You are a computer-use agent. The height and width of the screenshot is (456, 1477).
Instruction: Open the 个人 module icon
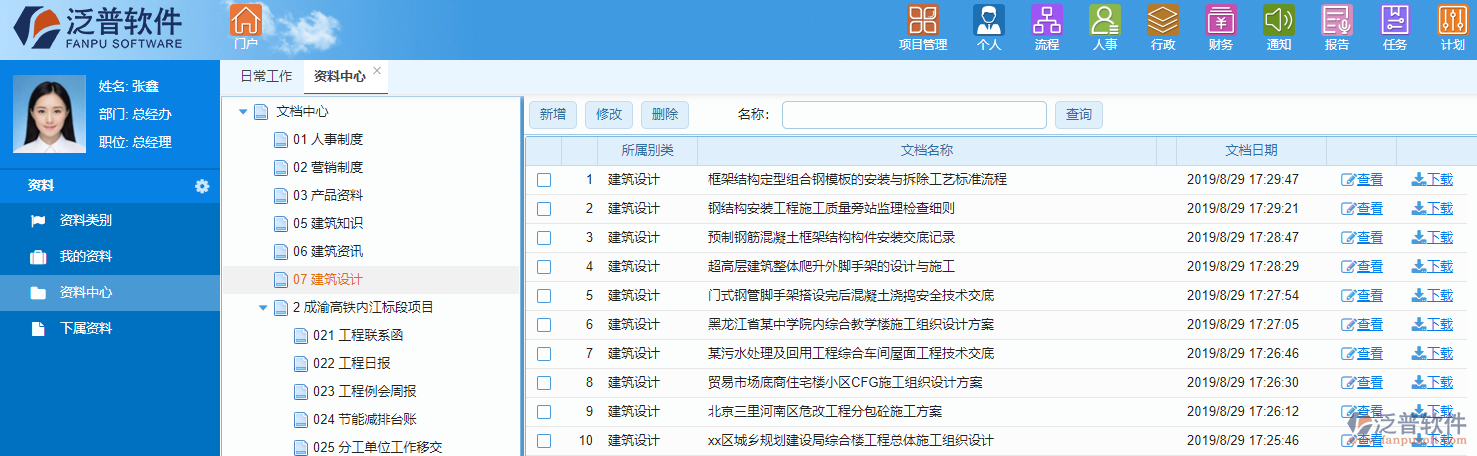989,20
